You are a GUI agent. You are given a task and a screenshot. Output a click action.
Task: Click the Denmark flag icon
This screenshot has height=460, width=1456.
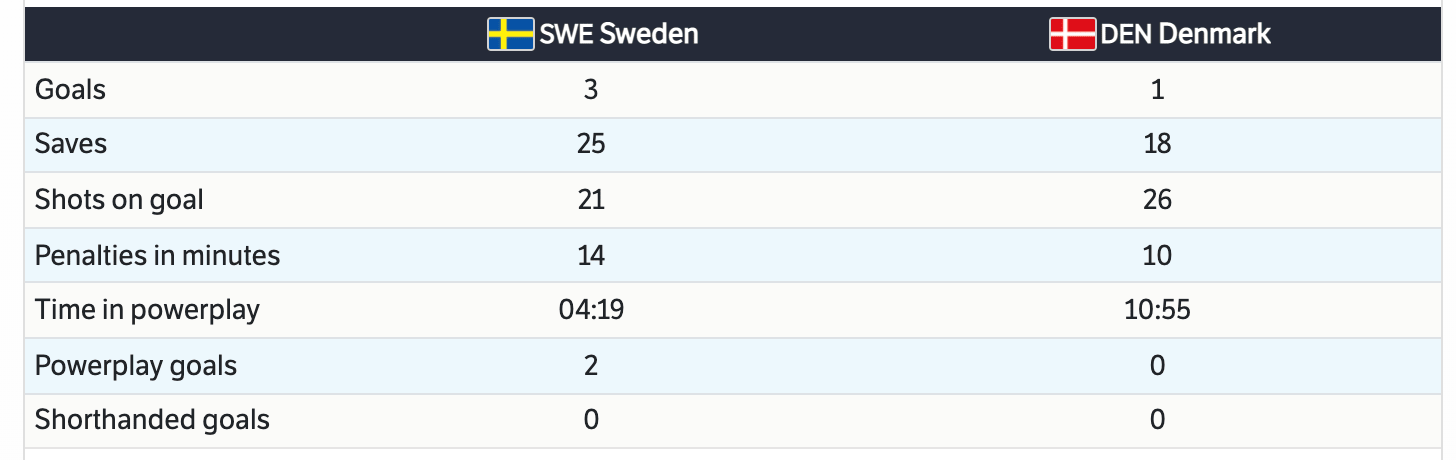click(1072, 34)
